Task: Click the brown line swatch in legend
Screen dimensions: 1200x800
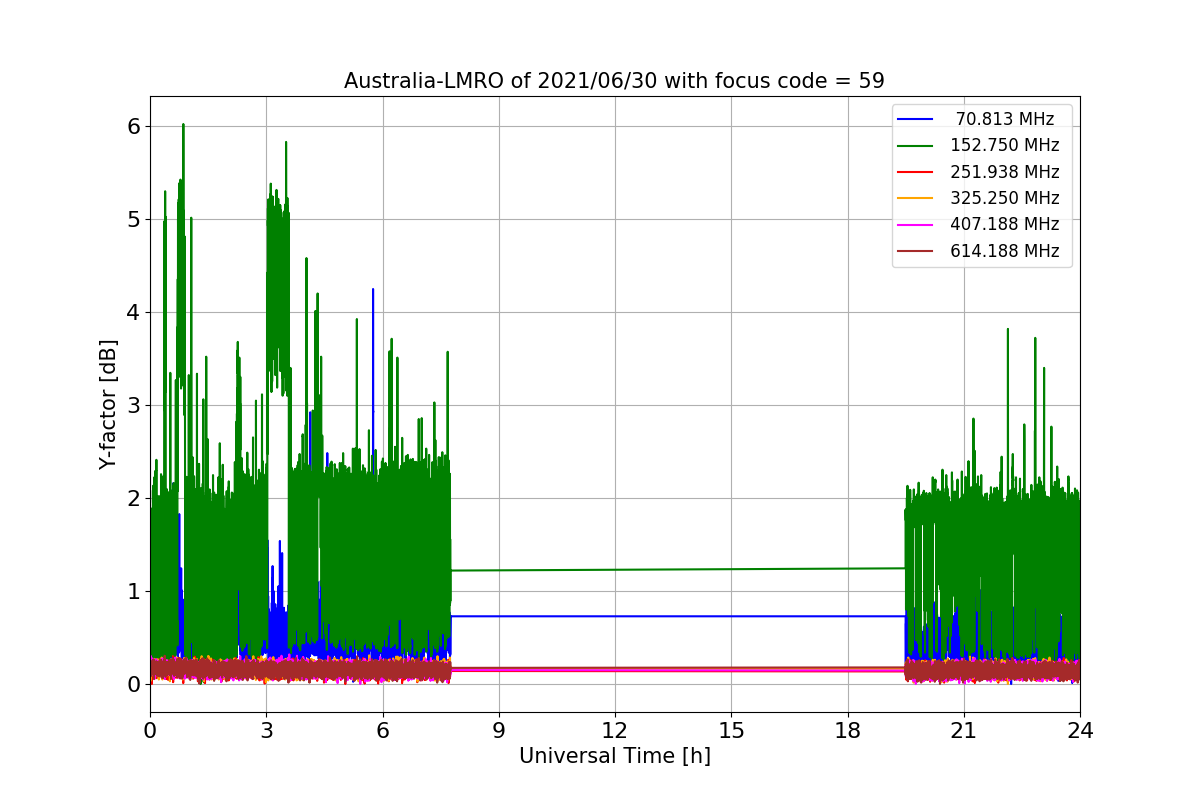Action: [x=915, y=251]
